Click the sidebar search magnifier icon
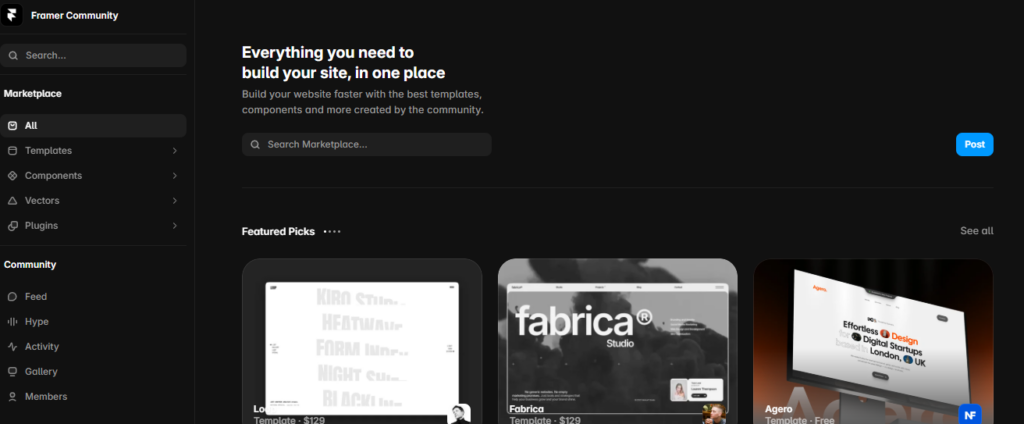 click(13, 56)
